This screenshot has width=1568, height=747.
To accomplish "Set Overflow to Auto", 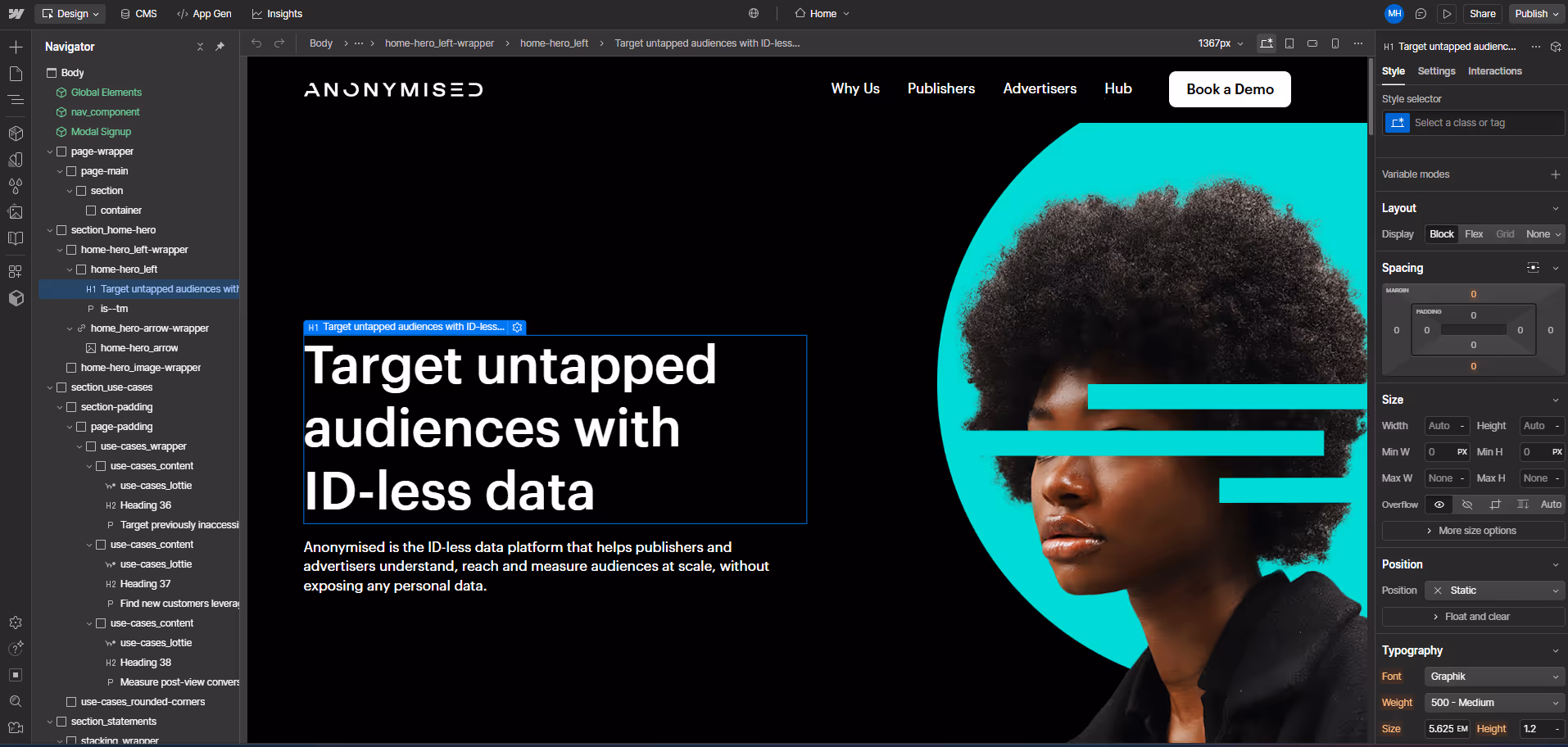I will pyautogui.click(x=1550, y=505).
